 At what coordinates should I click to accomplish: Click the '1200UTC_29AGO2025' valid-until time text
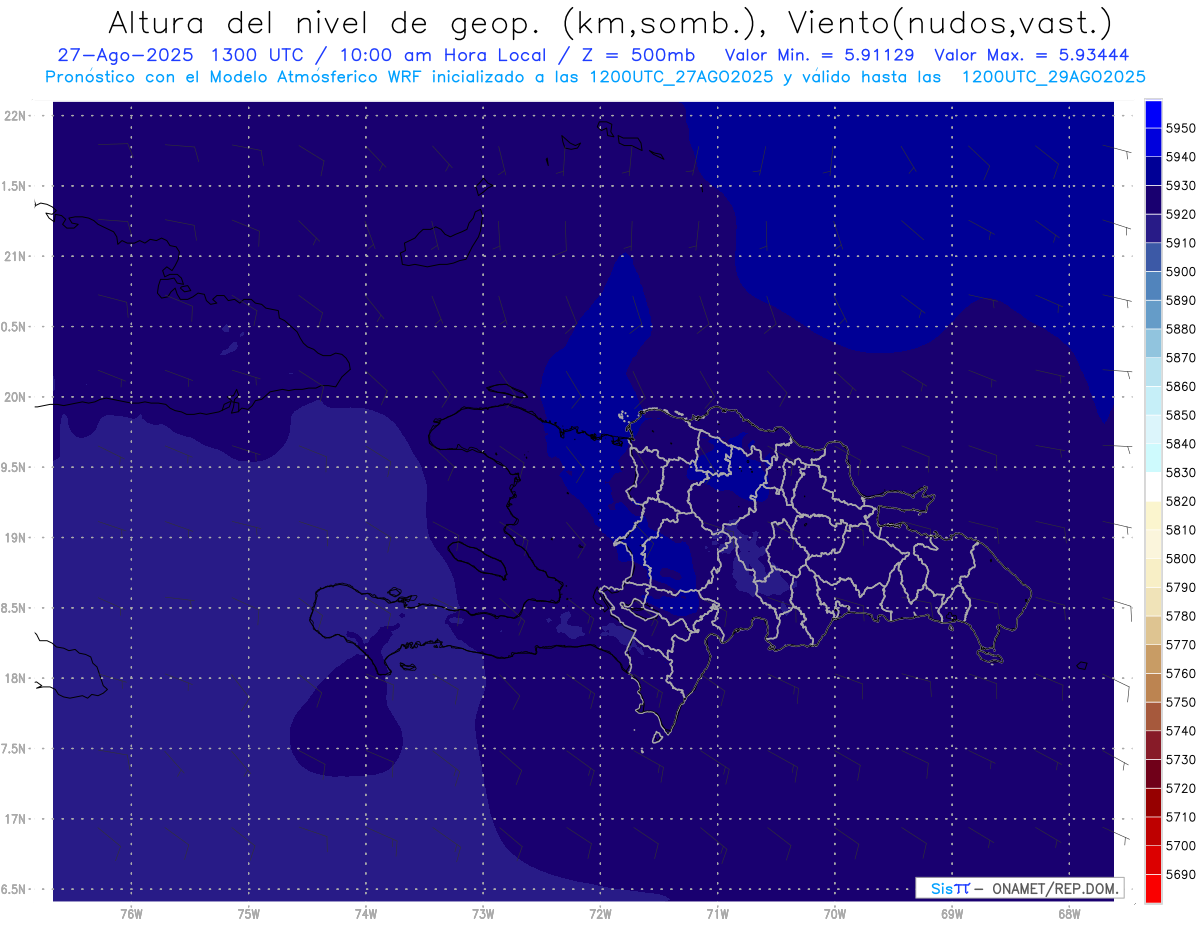(1053, 77)
